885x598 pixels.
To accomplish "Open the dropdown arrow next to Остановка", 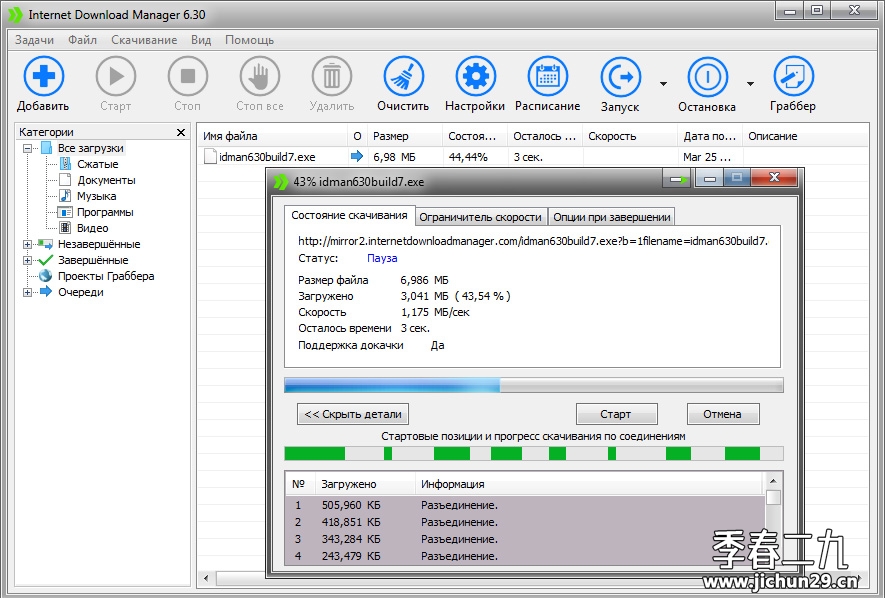I will click(750, 83).
